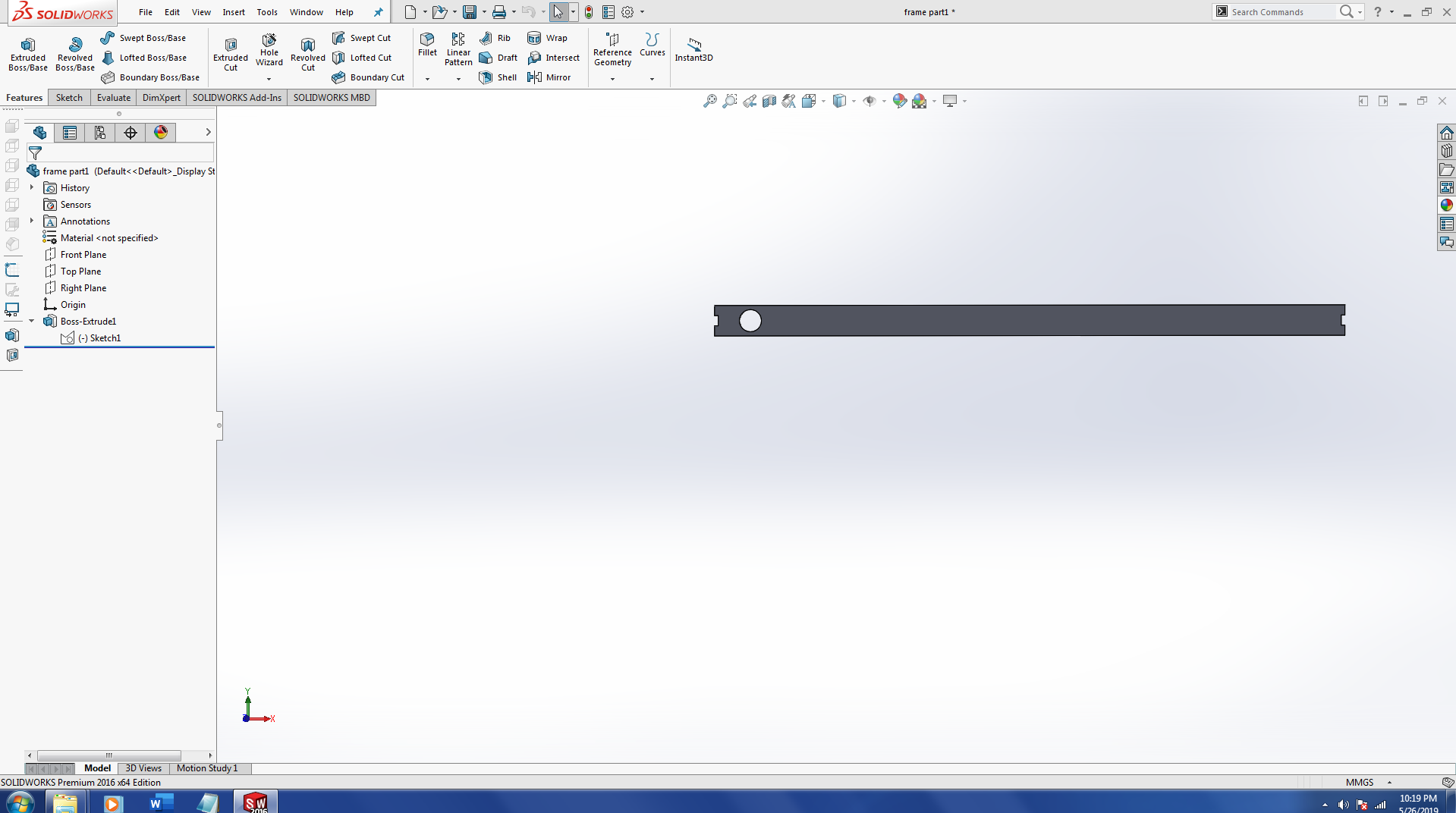
Task: Open Microsoft Word from the taskbar
Action: tap(161, 802)
